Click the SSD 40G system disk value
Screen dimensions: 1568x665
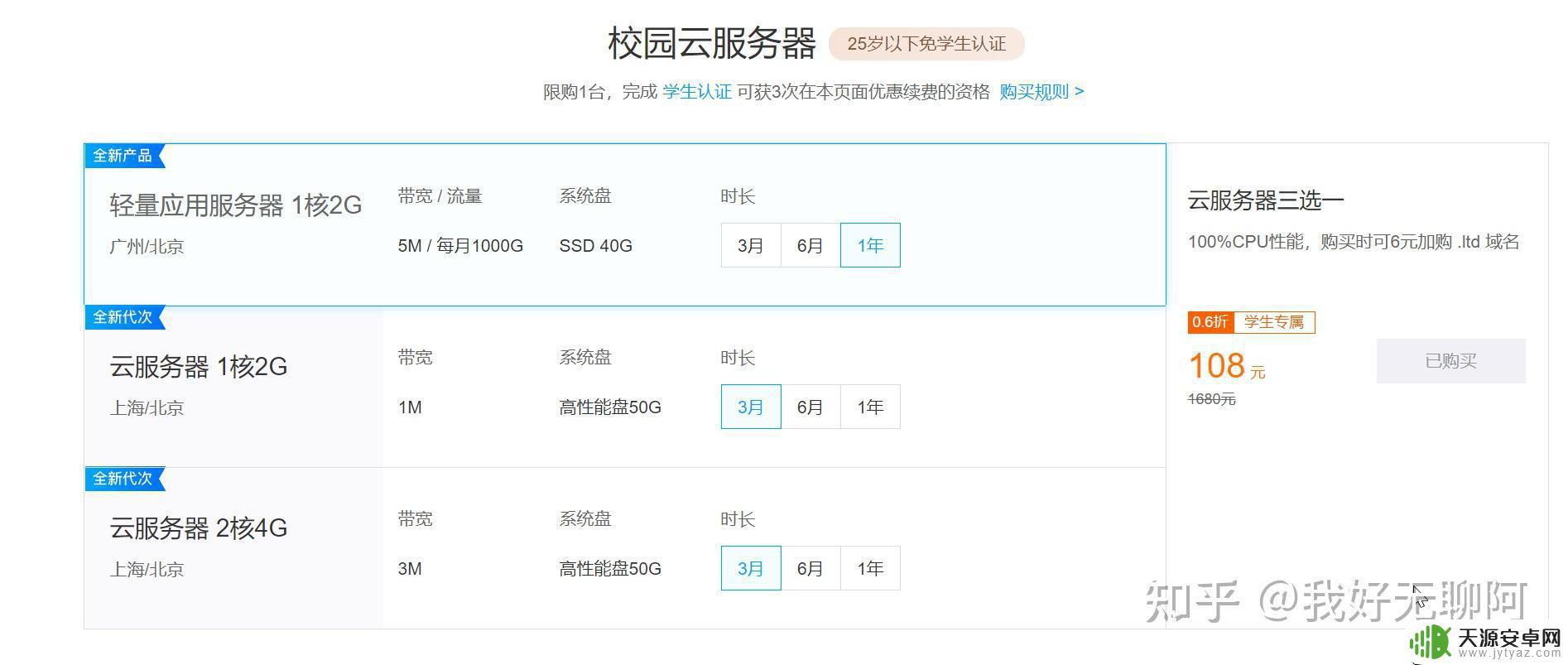tap(595, 246)
